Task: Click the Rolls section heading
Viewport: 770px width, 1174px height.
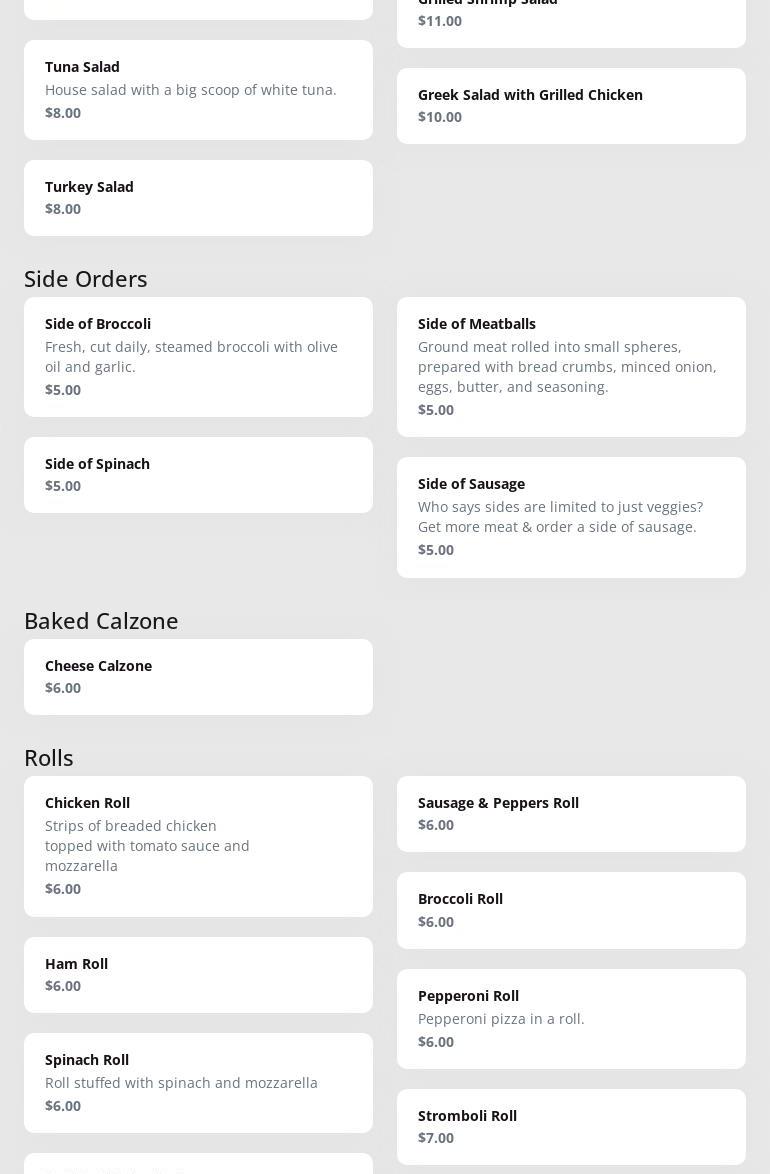Action: (x=49, y=757)
